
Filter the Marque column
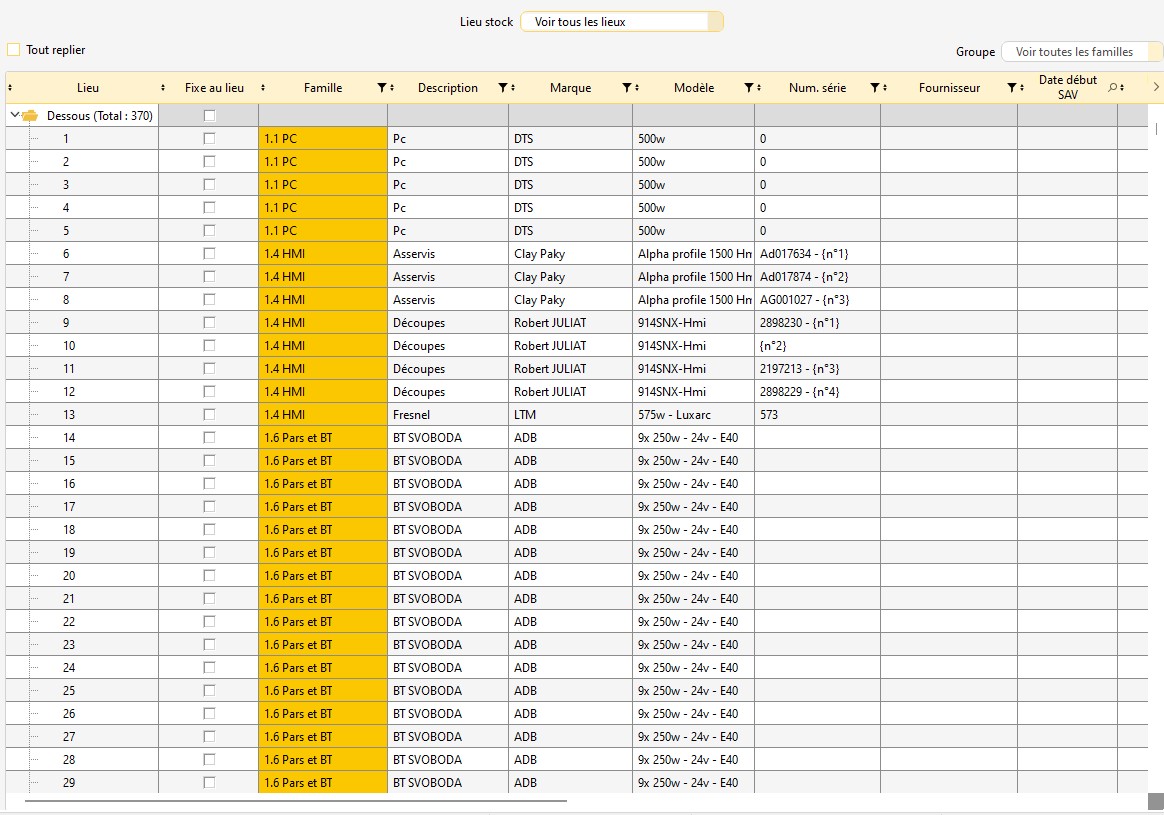(625, 88)
